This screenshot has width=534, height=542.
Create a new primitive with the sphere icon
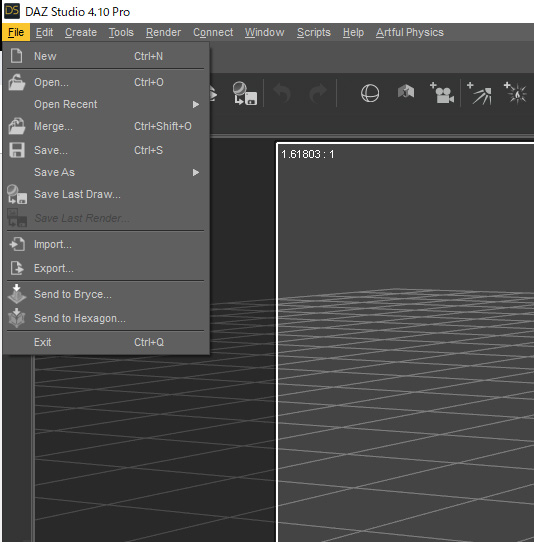[x=370, y=93]
